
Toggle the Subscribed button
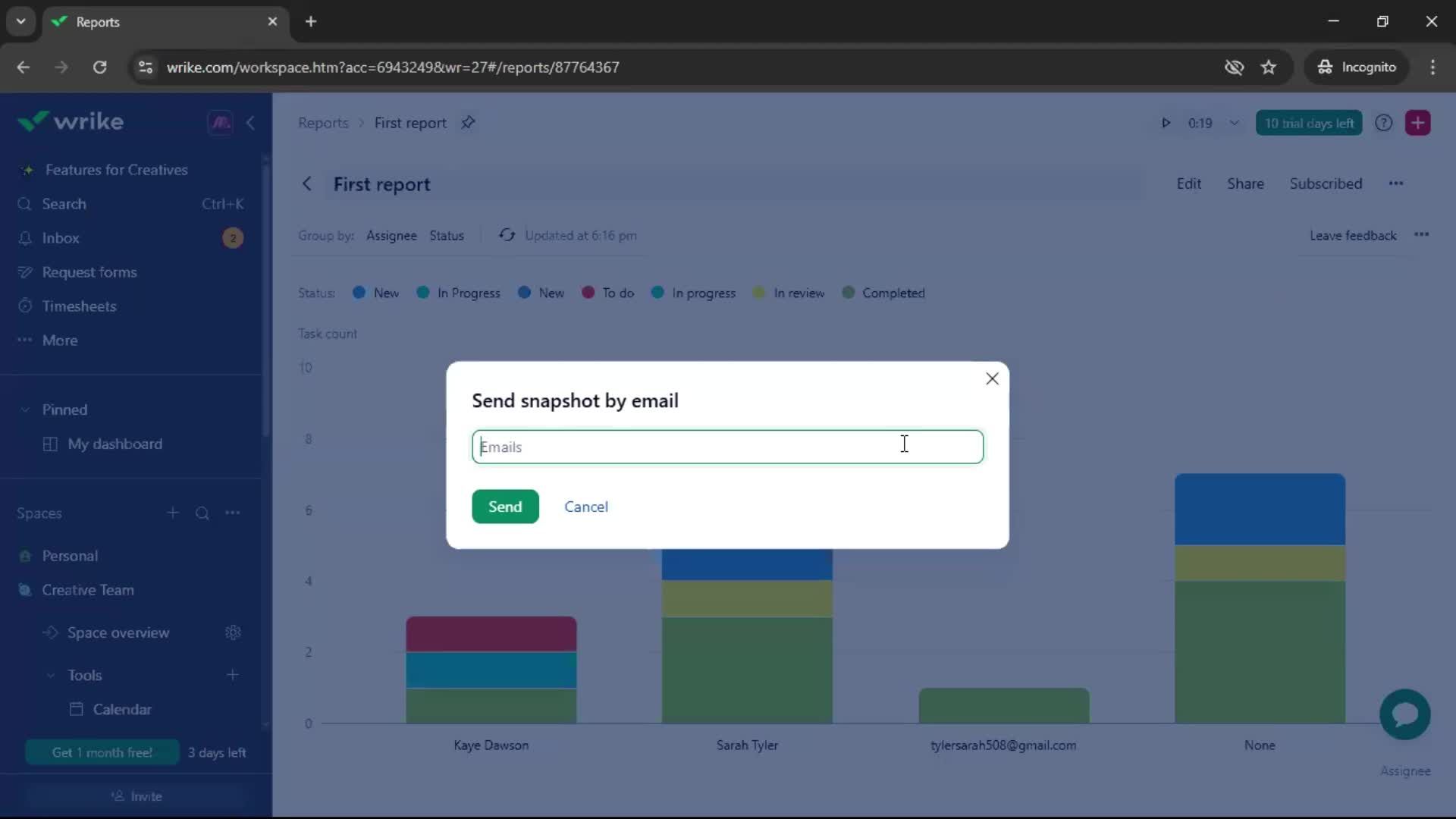pos(1326,184)
